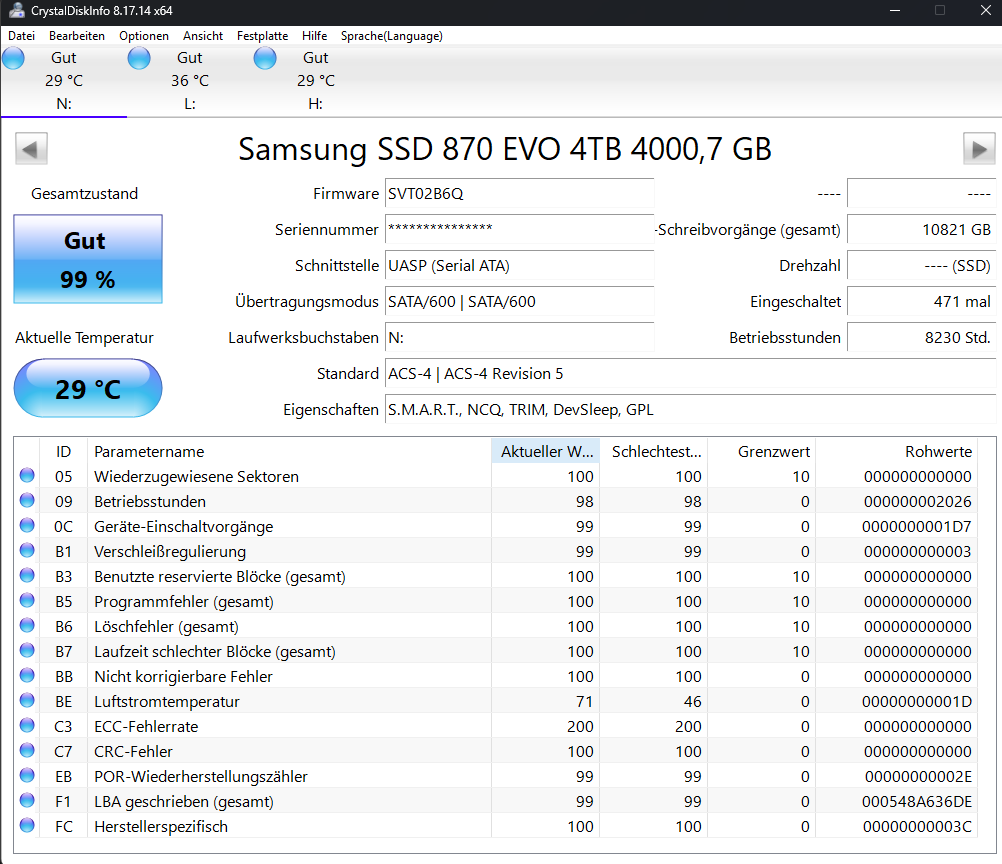Open the Bearbeiten menu
The image size is (1002, 864).
(77, 36)
